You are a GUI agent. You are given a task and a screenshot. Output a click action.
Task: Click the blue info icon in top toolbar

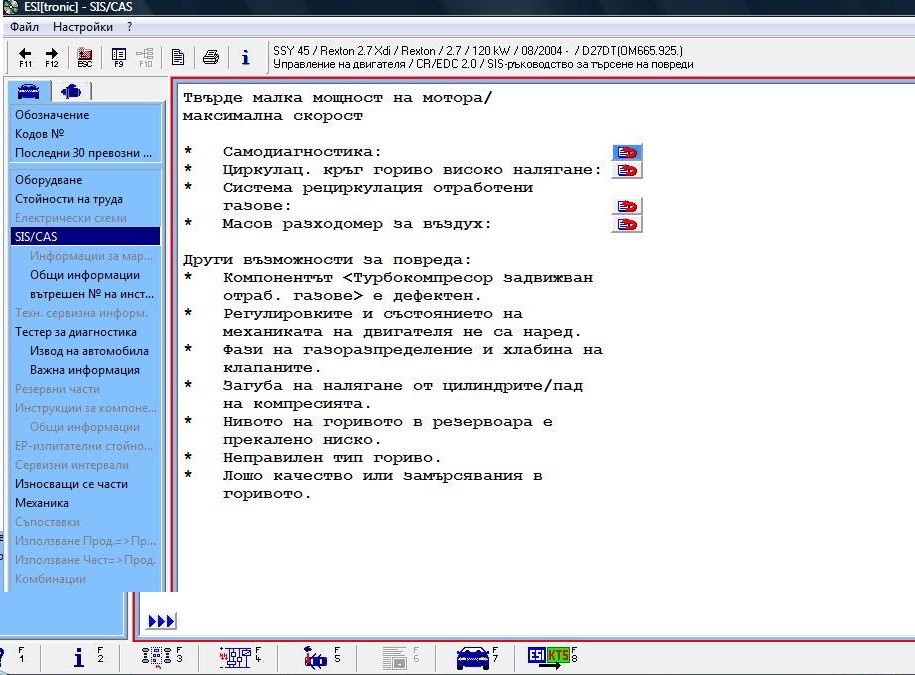(x=245, y=57)
